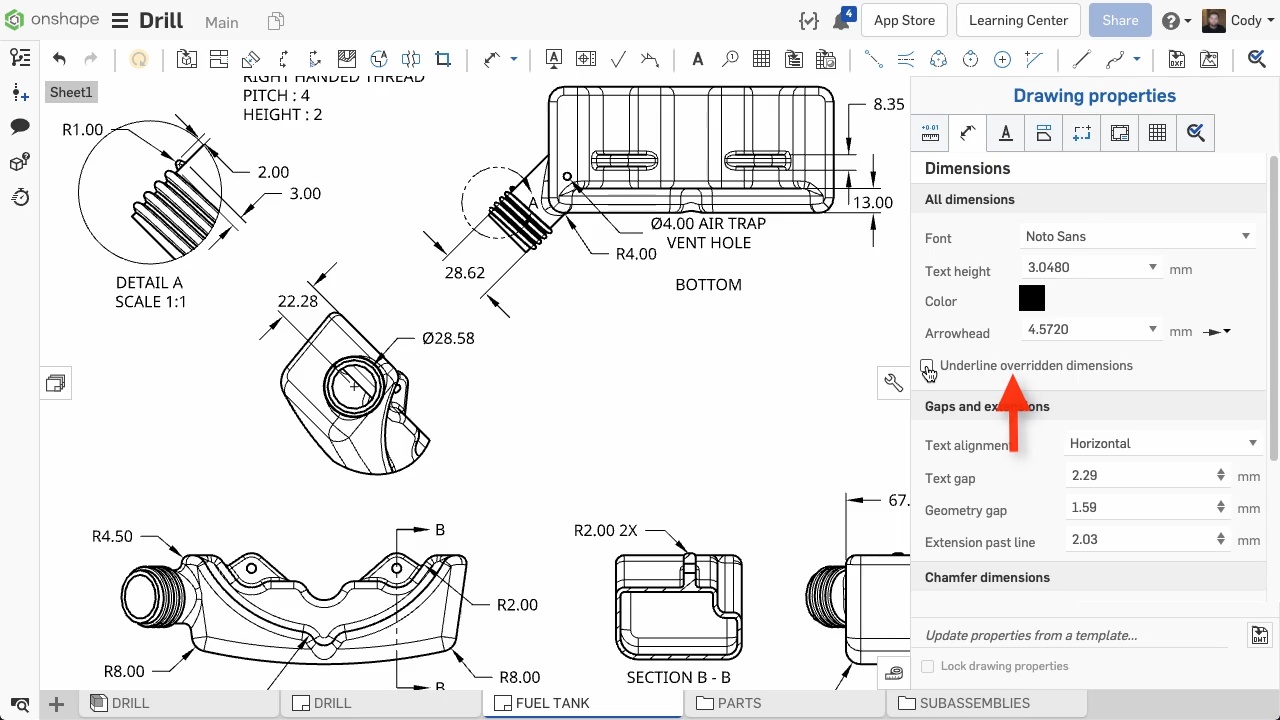Select the Sheet1 label

pos(71,93)
